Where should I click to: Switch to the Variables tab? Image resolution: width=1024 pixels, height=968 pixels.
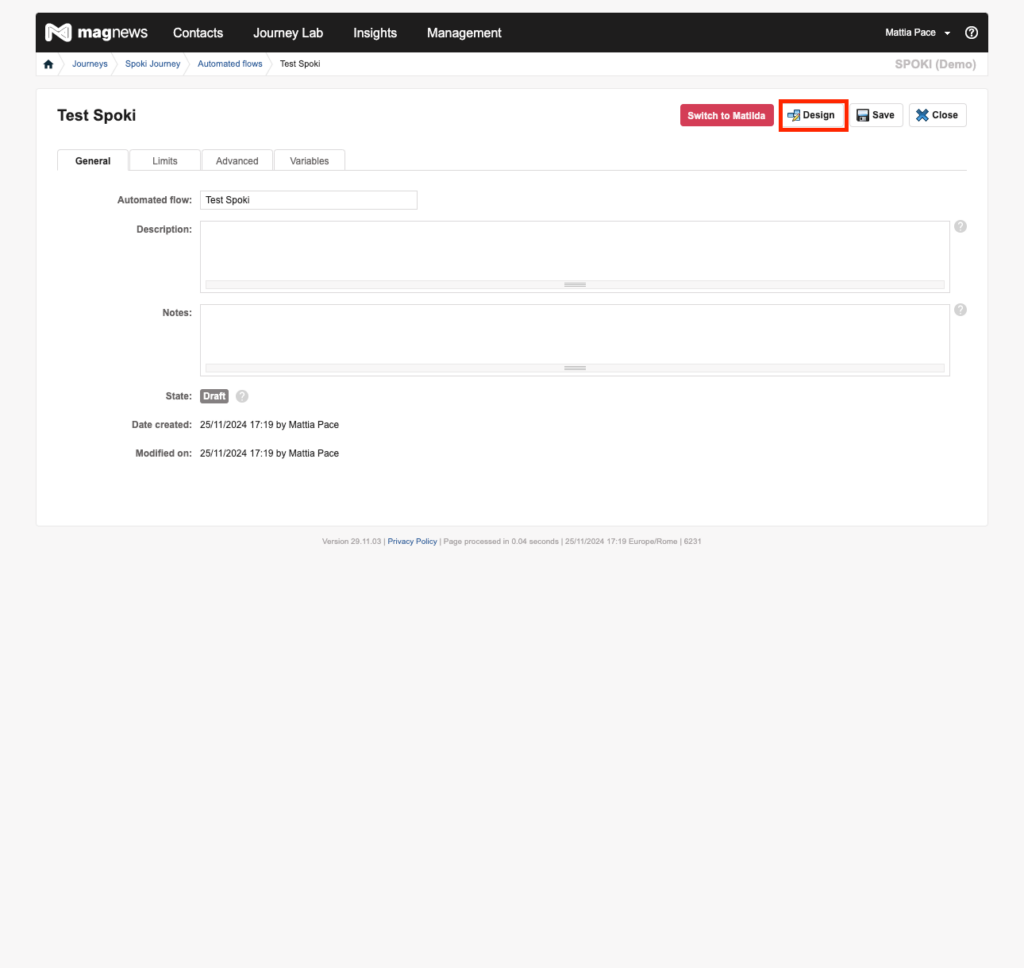pyautogui.click(x=309, y=161)
